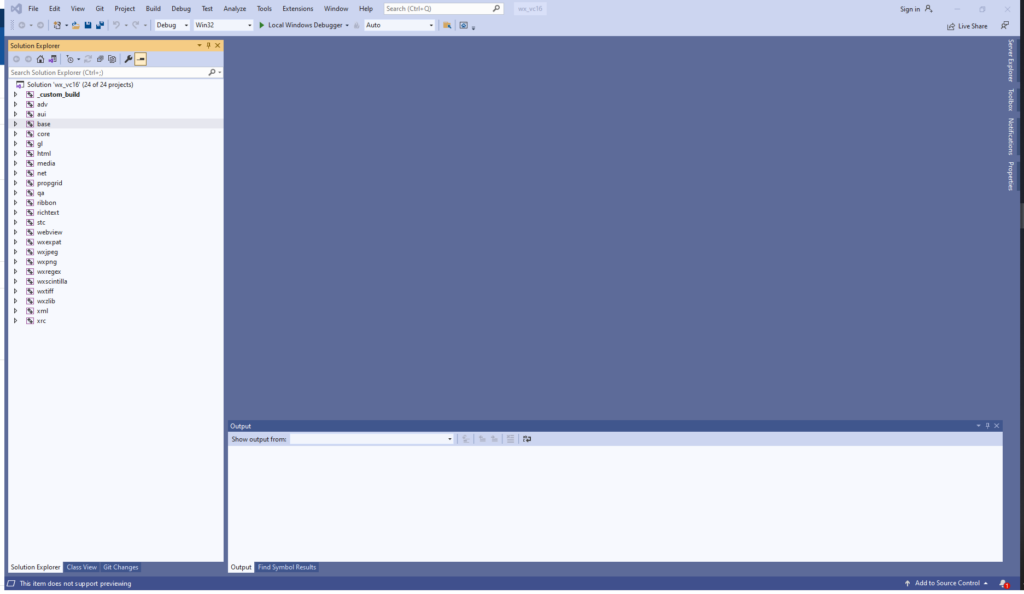Switch to Find Symbol Results tab
The width and height of the screenshot is (1024, 594).
tap(287, 567)
